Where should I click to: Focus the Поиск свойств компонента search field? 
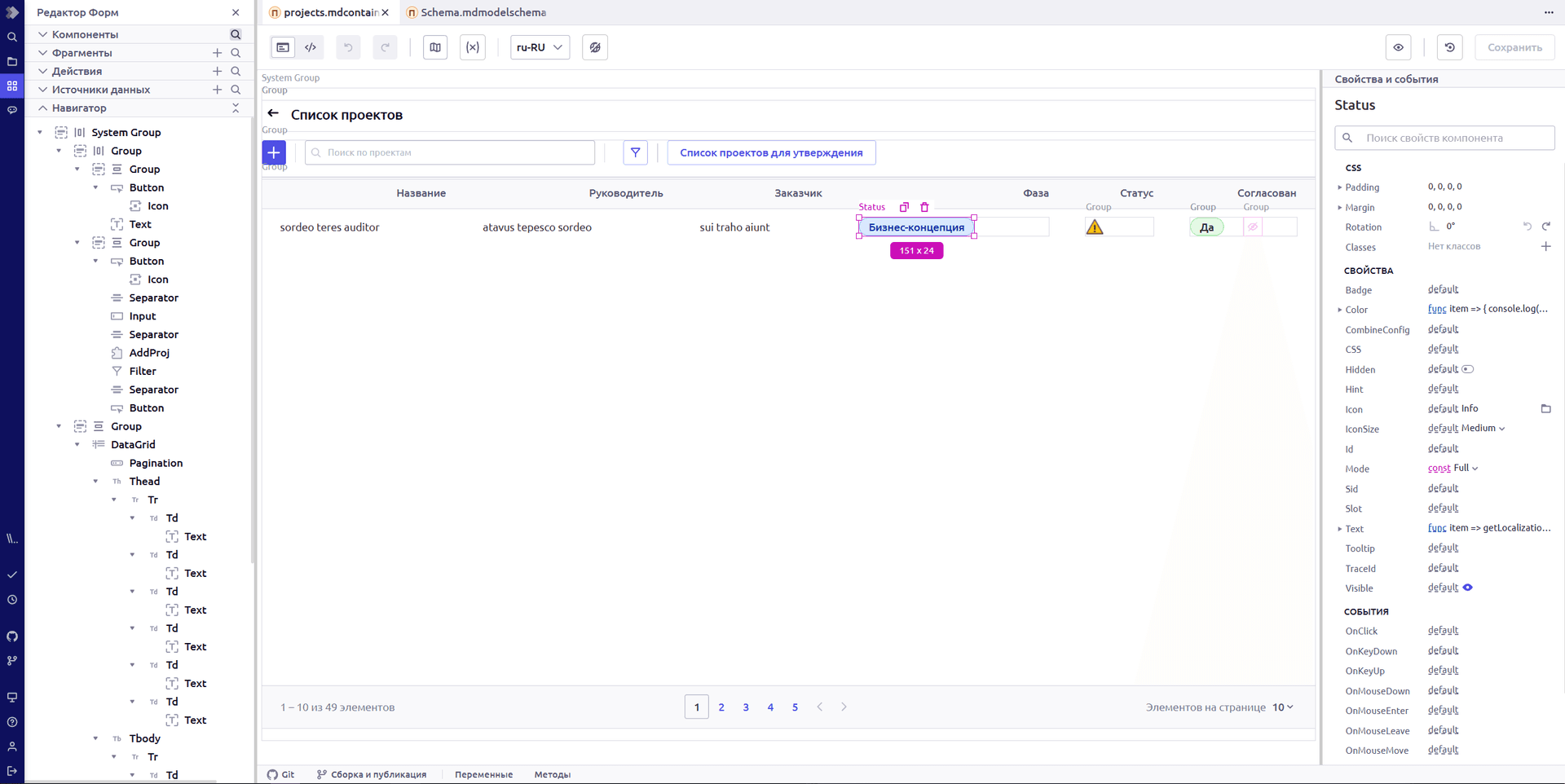1444,138
